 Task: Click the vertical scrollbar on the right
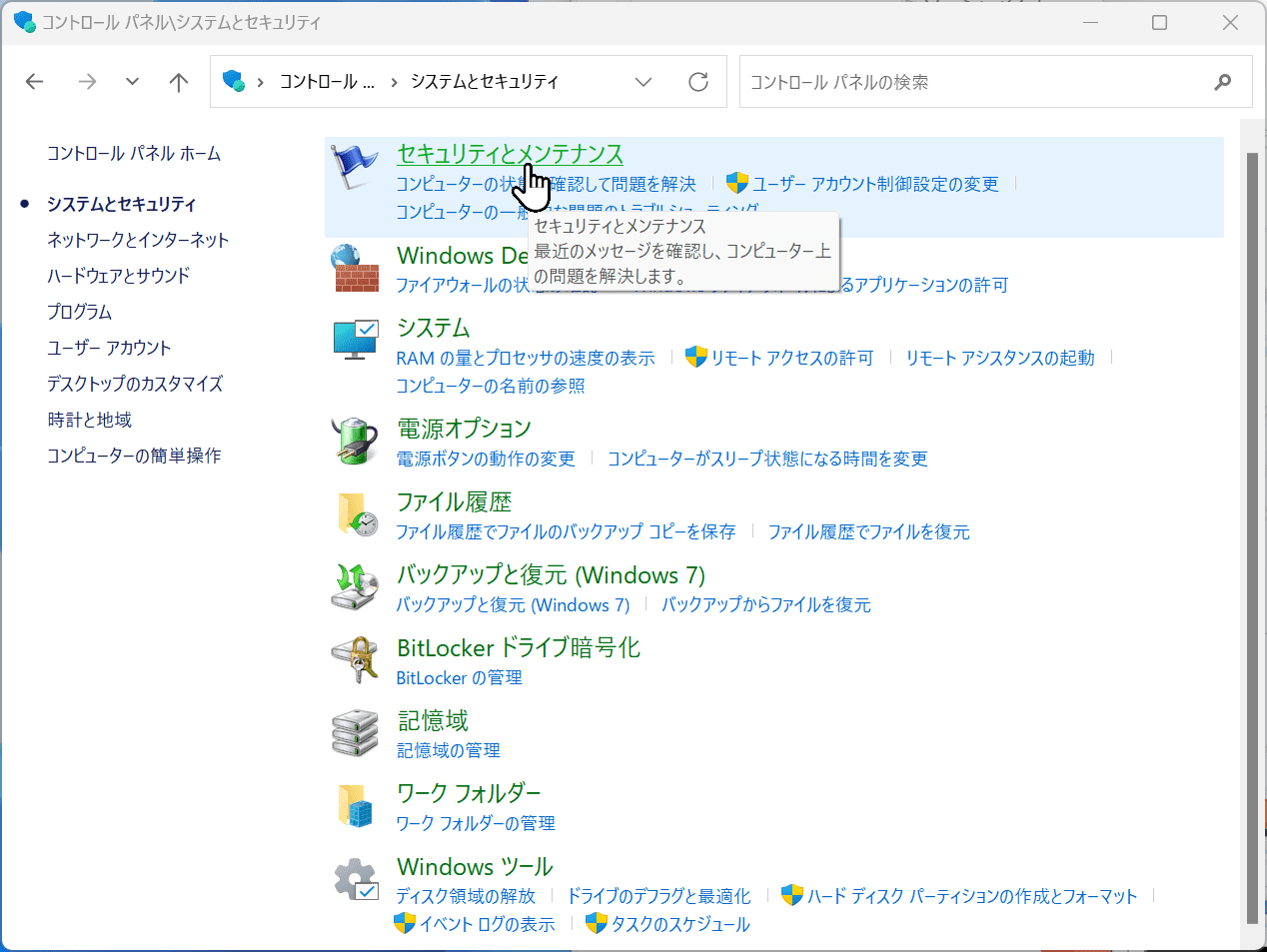pos(1253,537)
